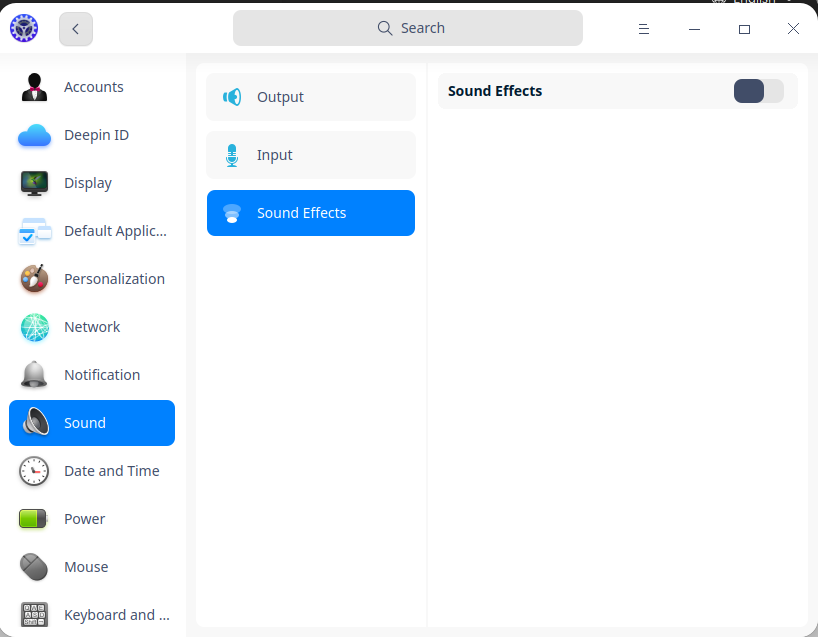Open the Accounts settings label
Viewport: 818px width, 637px height.
(94, 87)
